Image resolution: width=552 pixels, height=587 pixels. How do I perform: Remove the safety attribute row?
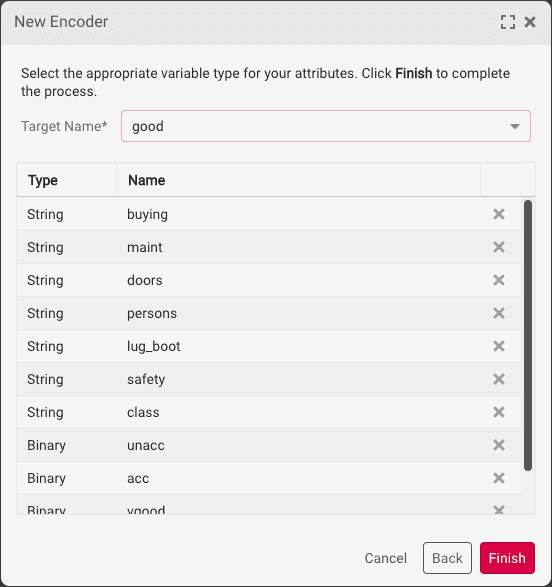(498, 379)
